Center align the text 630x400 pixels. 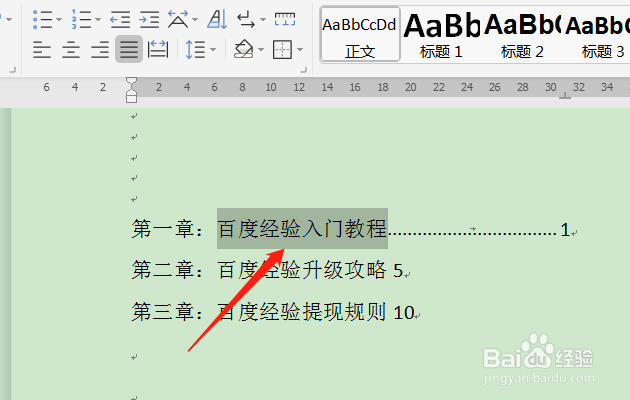click(71, 49)
